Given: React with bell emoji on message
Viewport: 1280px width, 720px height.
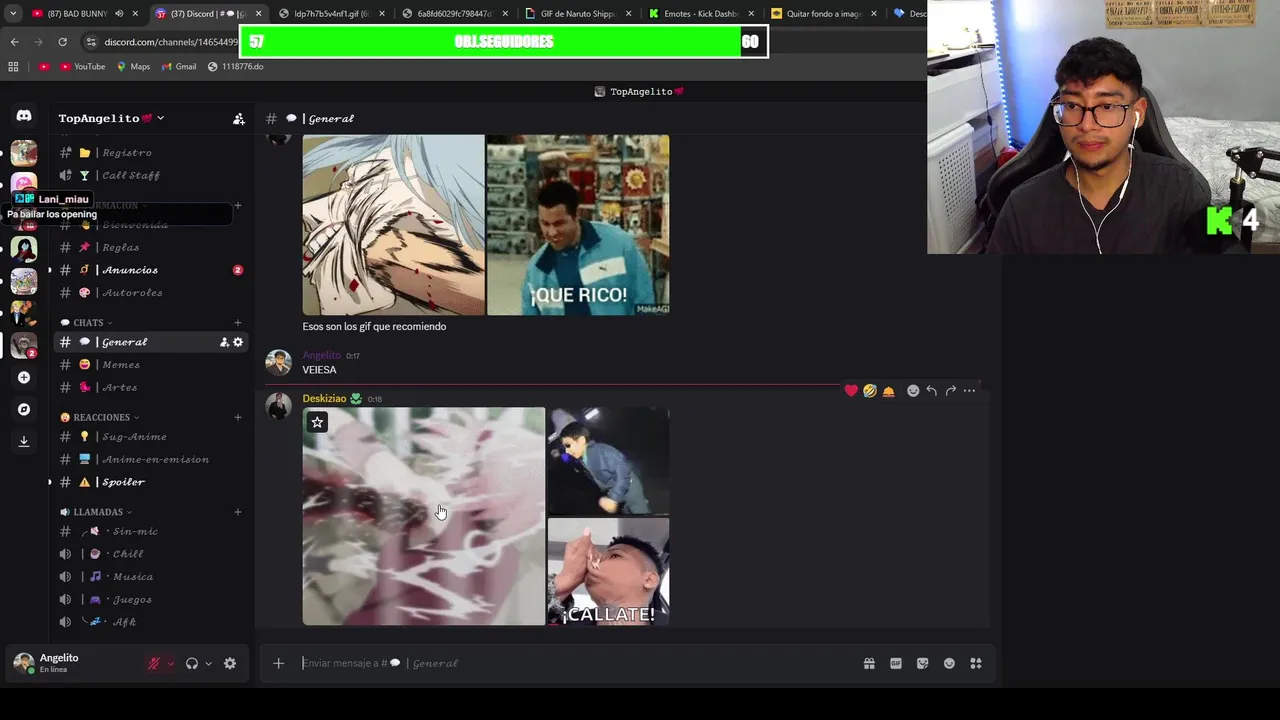Looking at the screenshot, I should tap(888, 391).
